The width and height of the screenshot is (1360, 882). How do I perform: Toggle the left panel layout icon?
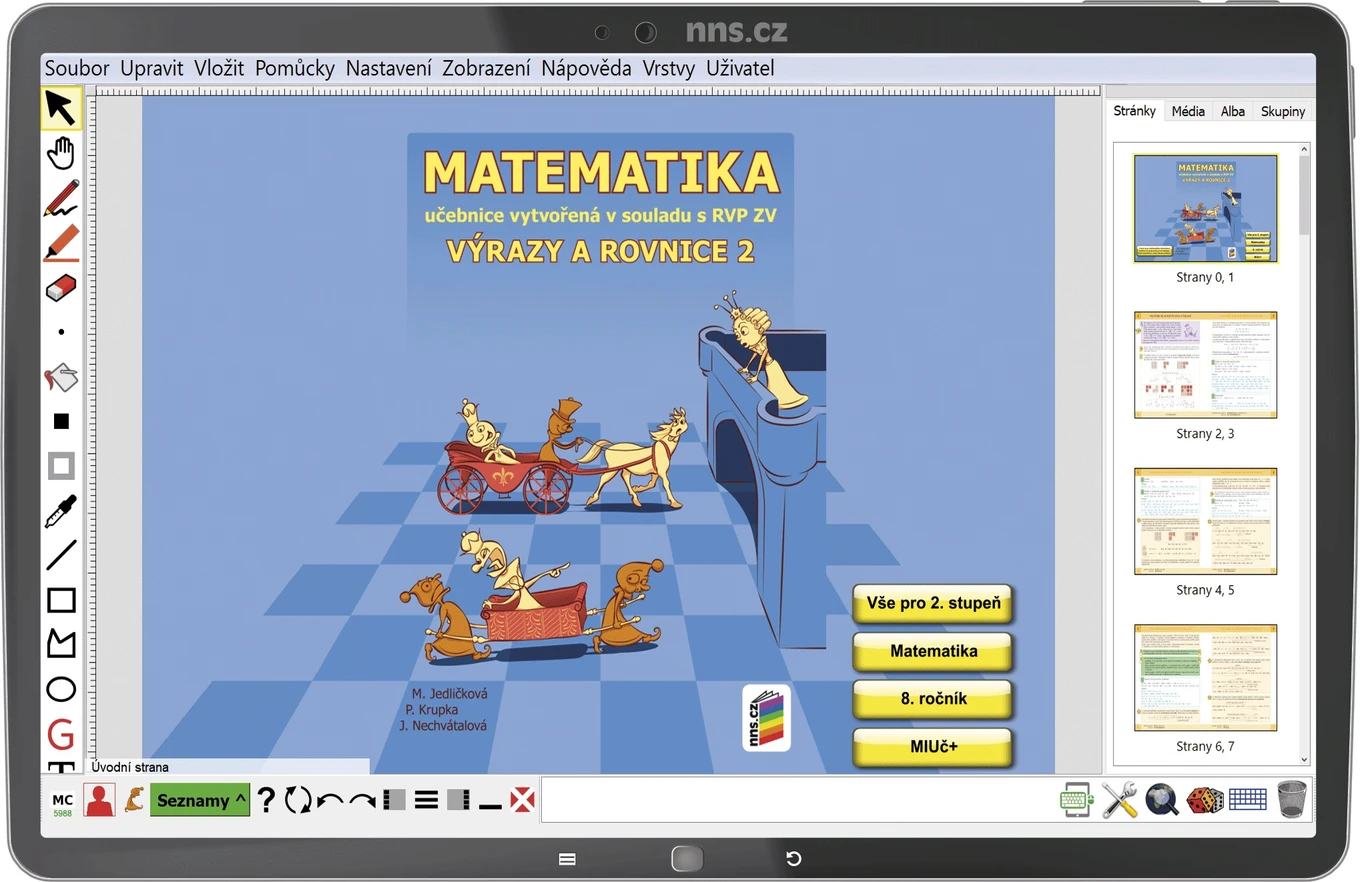pos(394,799)
